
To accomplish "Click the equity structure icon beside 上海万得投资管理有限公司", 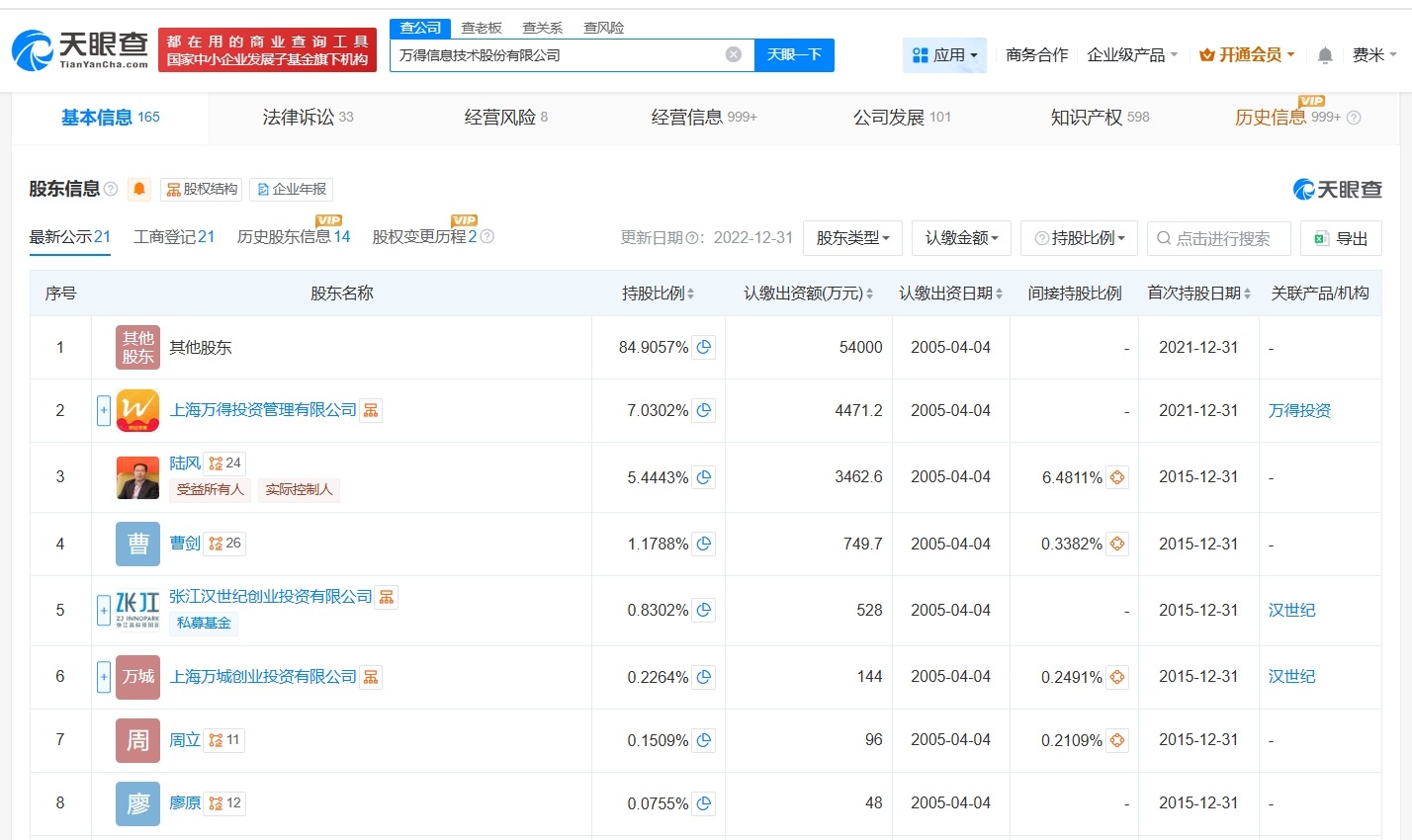I will [371, 409].
